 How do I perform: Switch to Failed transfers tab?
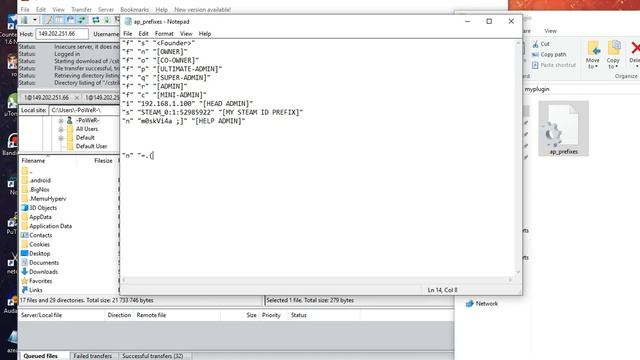click(x=93, y=356)
